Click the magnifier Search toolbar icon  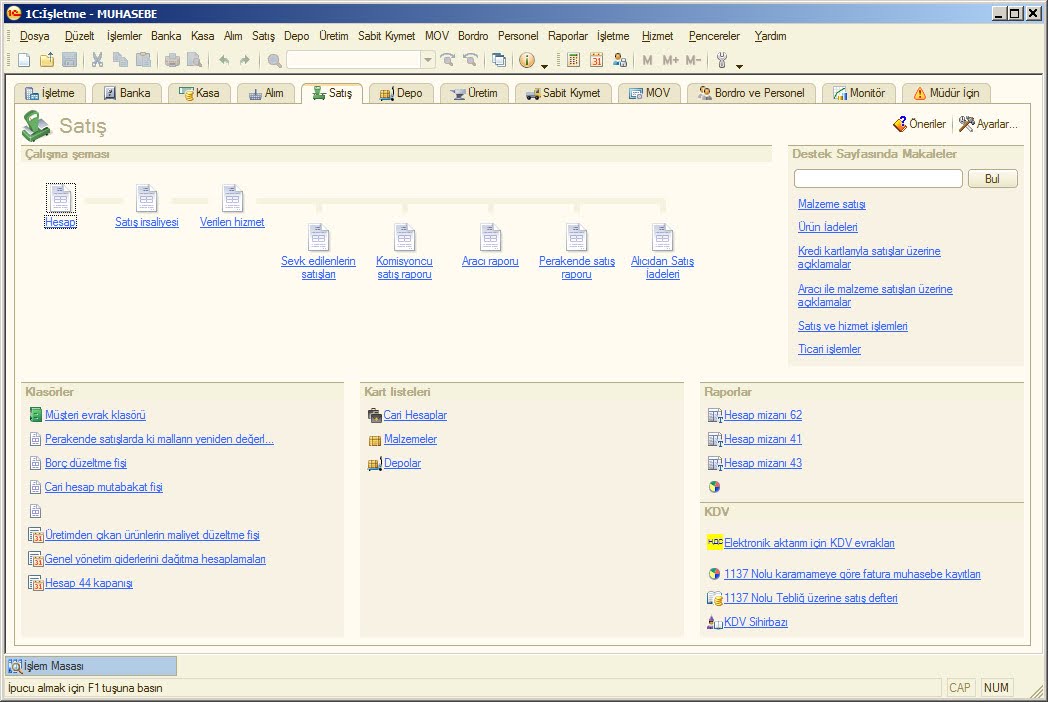274,61
